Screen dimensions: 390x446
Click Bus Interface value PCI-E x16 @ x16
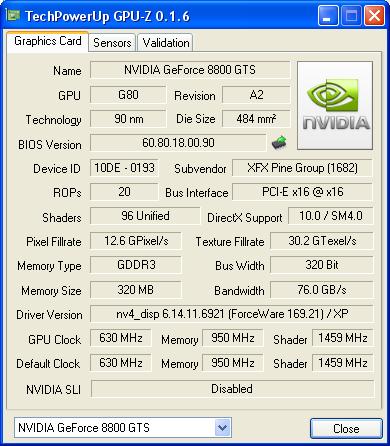[302, 192]
